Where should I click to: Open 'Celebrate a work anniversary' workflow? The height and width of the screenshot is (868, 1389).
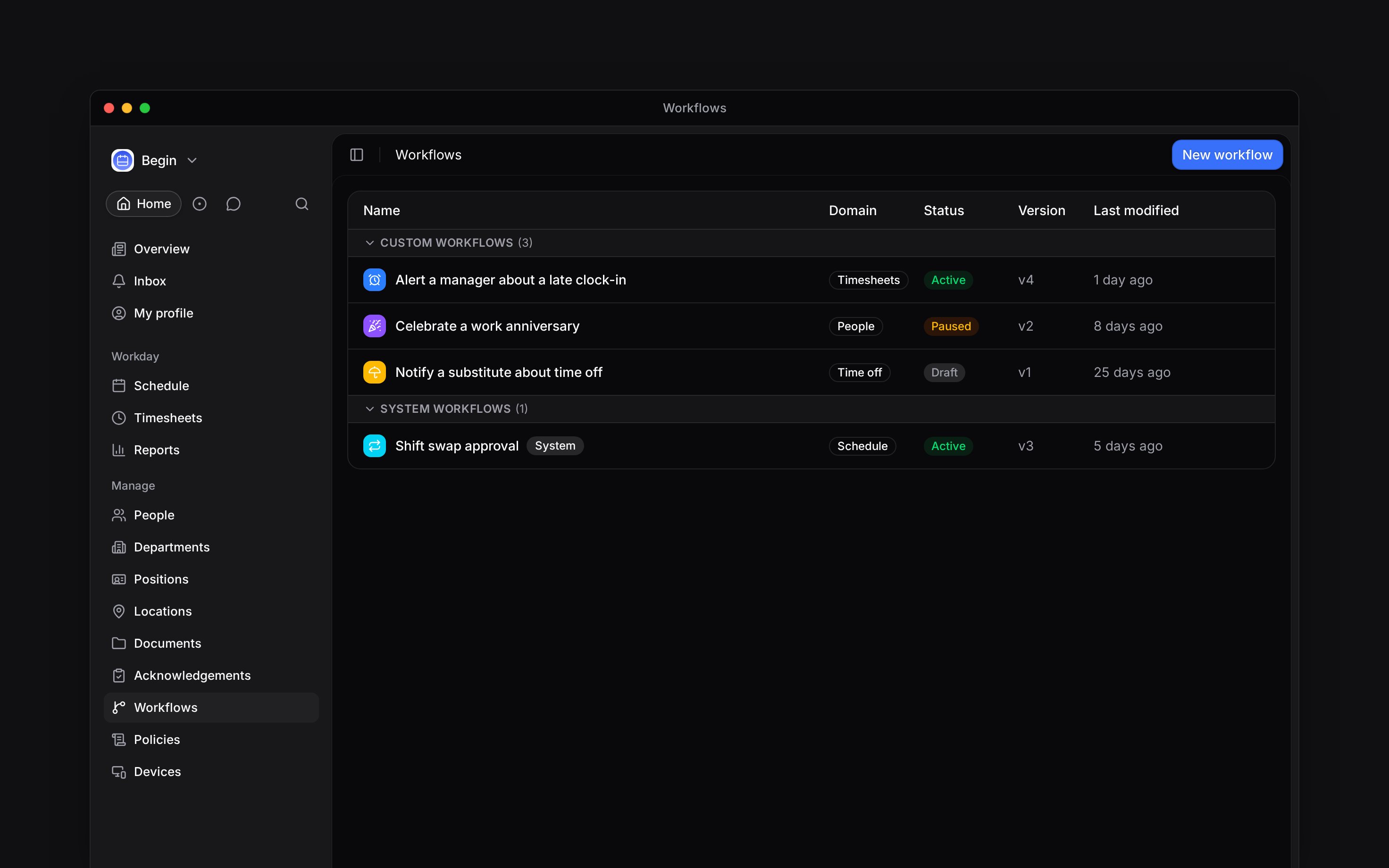[487, 326]
